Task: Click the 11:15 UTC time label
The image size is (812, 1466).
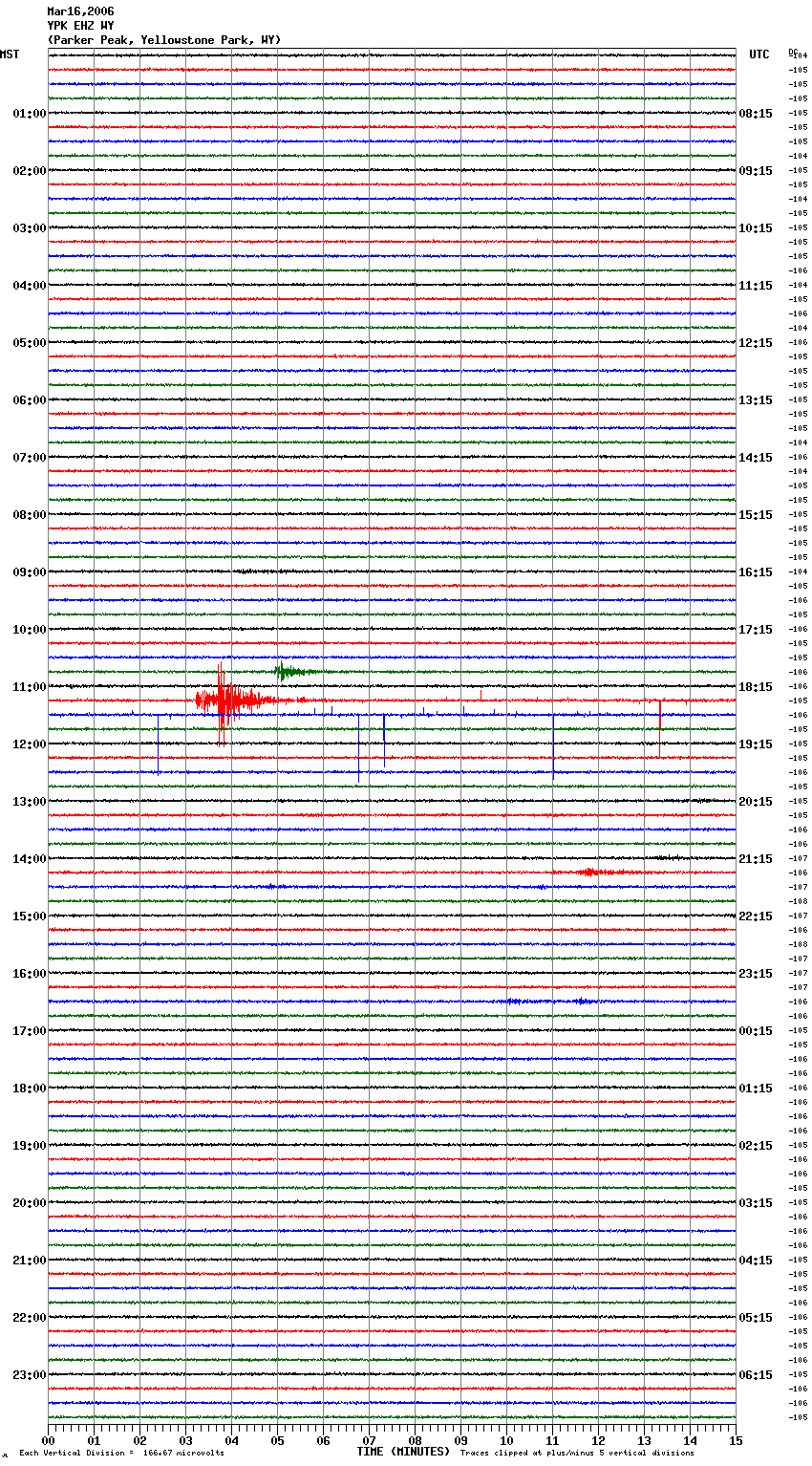Action: [x=756, y=286]
